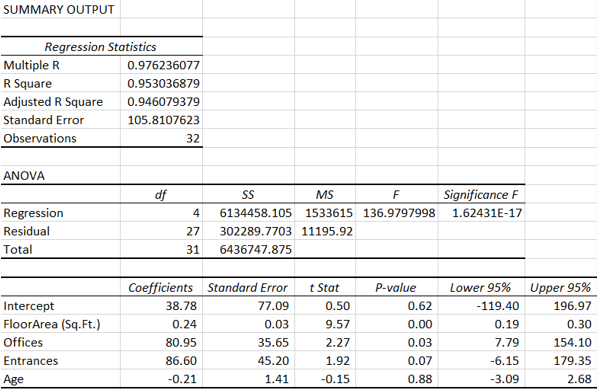This screenshot has width=597, height=389.
Task: Click the F statistic 136.9797998
Action: tap(399, 213)
